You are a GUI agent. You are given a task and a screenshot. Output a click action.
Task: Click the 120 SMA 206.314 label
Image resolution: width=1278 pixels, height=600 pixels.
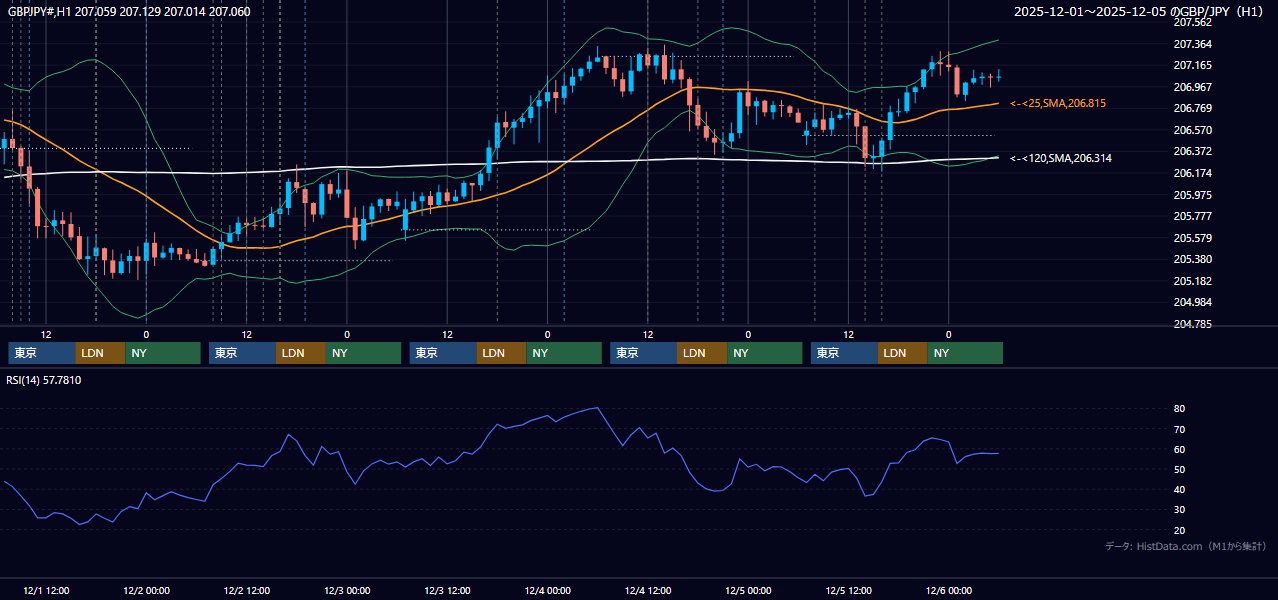pyautogui.click(x=1060, y=158)
